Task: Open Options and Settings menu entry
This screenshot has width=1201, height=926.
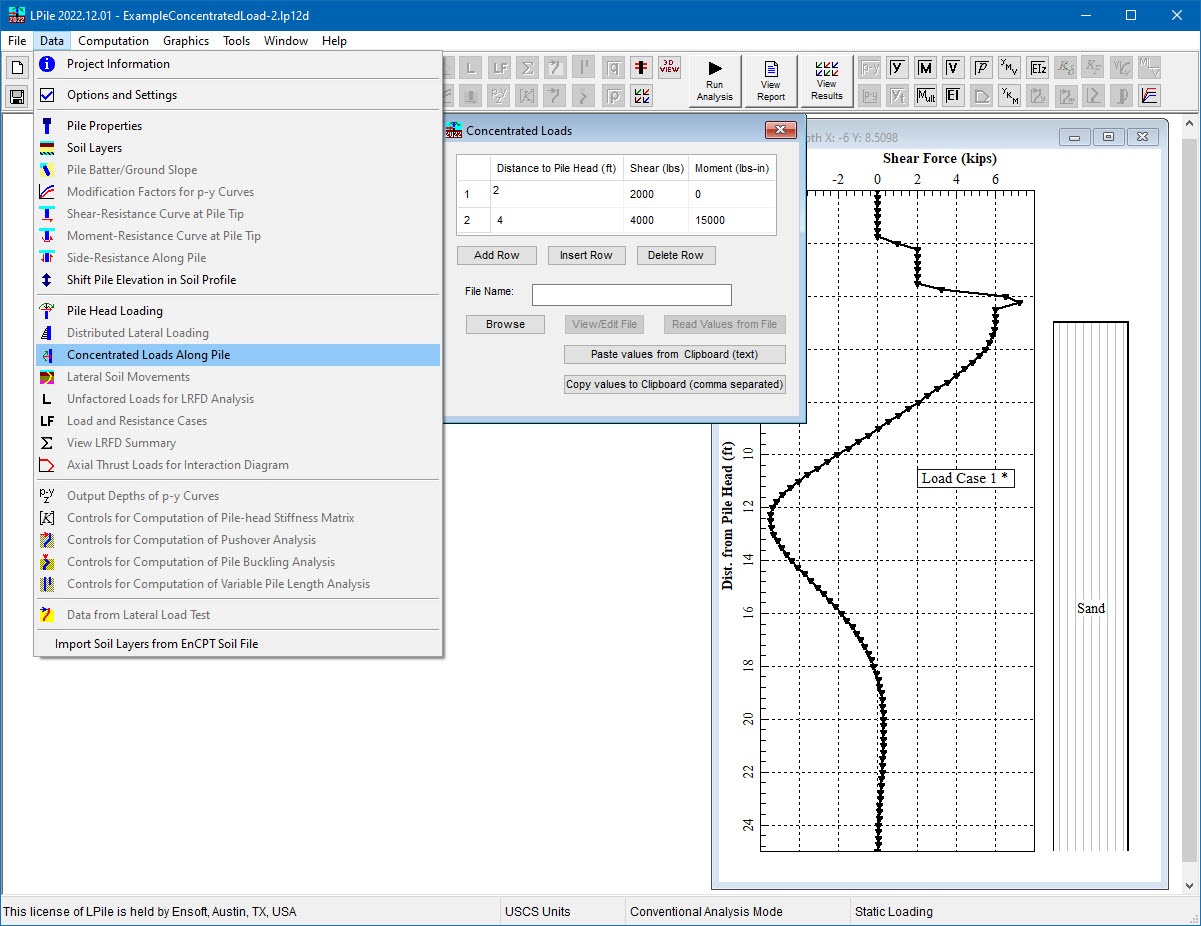Action: [x=122, y=95]
